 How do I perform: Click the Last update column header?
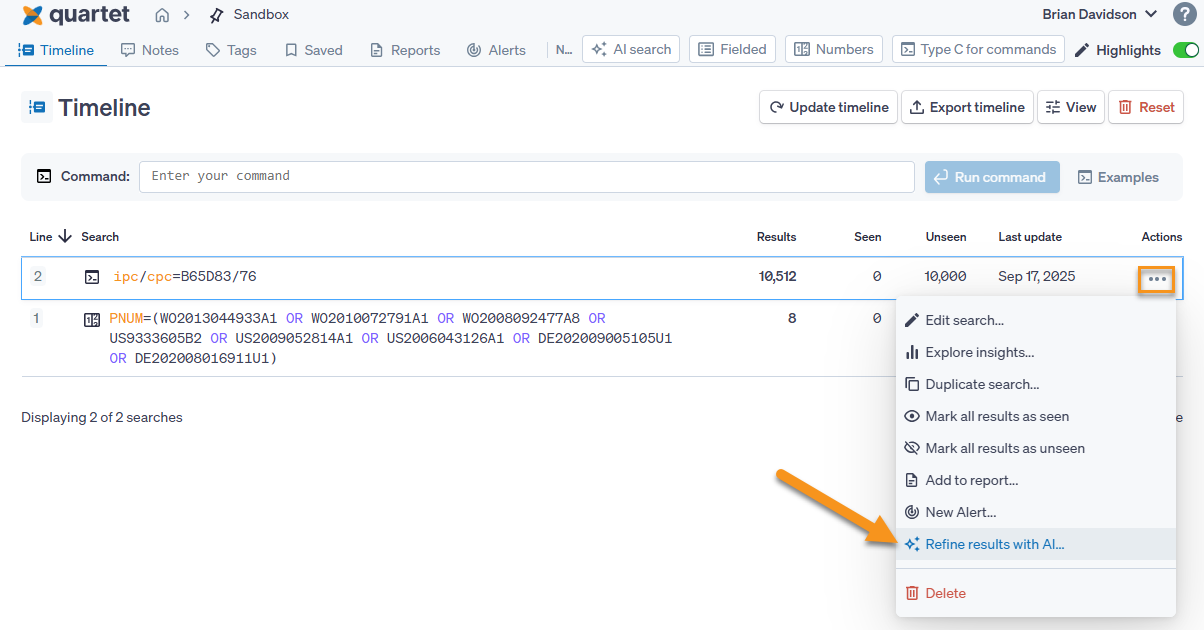tap(1030, 237)
